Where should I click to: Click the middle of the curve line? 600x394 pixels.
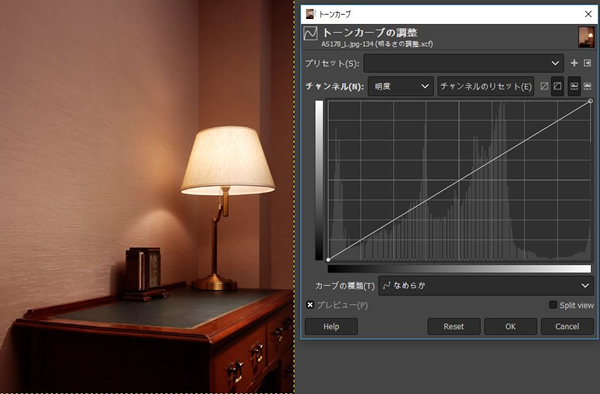tap(459, 181)
